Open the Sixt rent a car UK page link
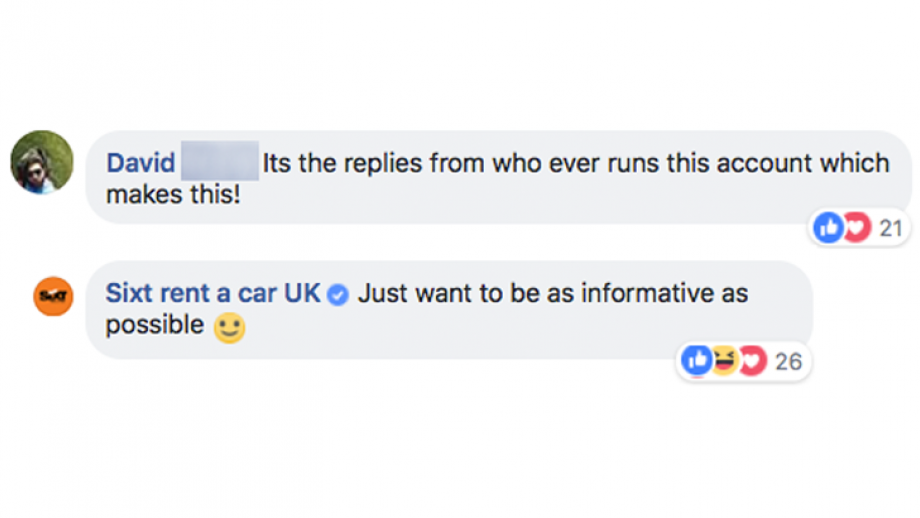 click(213, 293)
